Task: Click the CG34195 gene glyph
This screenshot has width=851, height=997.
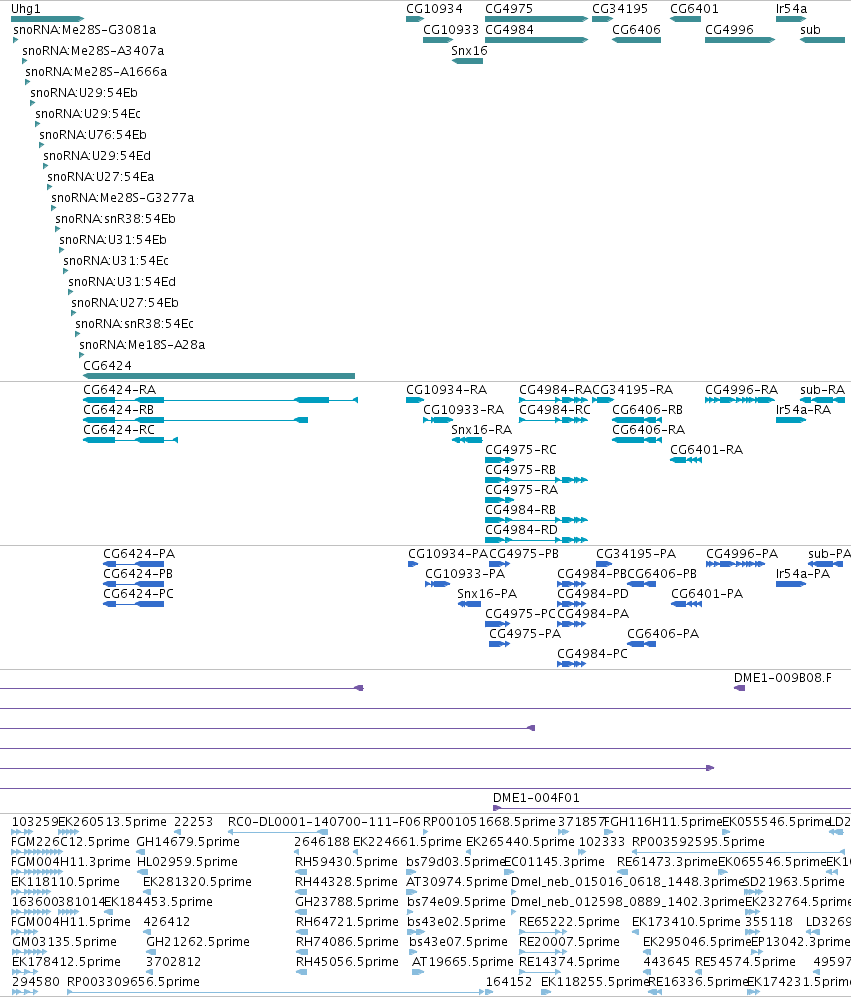Action: (x=602, y=19)
